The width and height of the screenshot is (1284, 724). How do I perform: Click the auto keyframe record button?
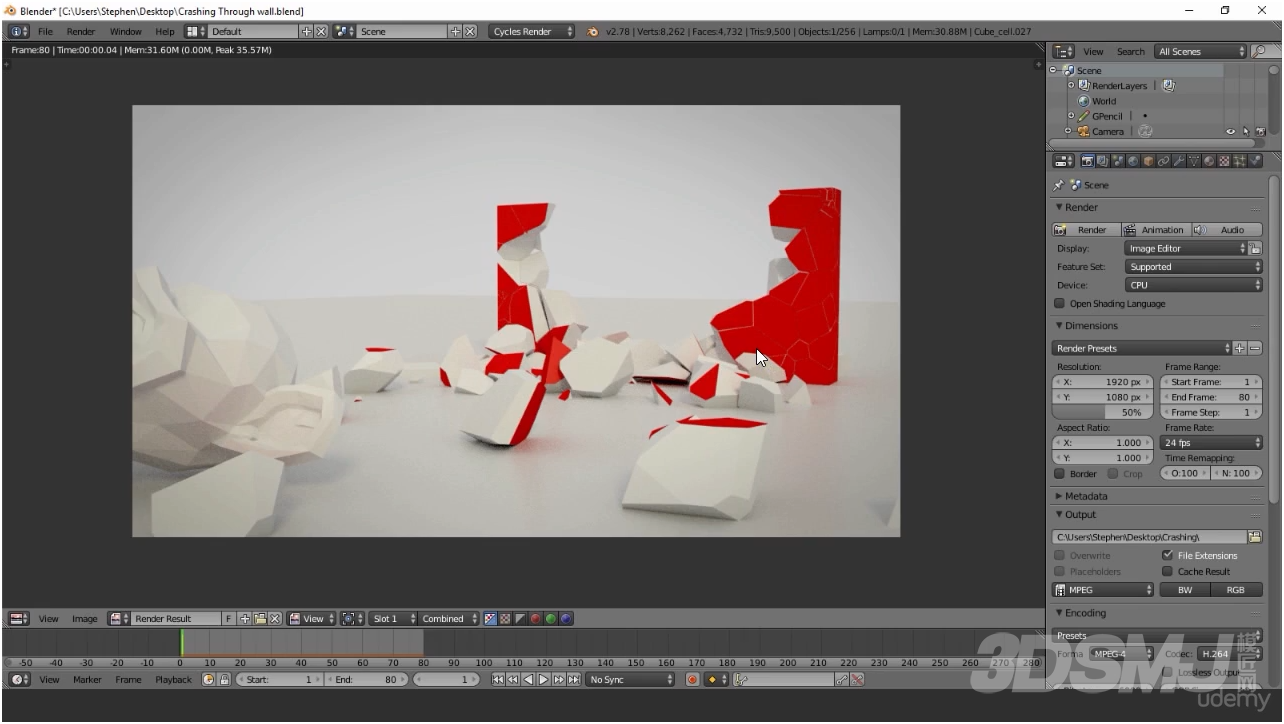[691, 680]
